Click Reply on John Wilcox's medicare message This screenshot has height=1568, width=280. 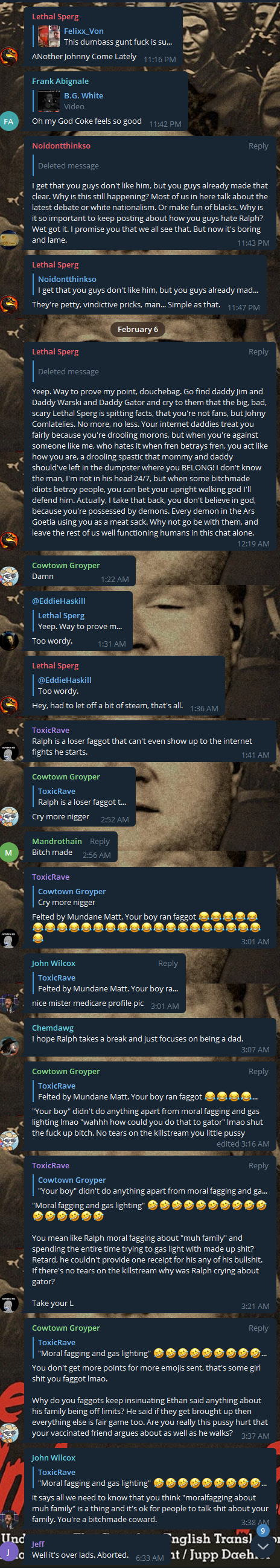[168, 963]
